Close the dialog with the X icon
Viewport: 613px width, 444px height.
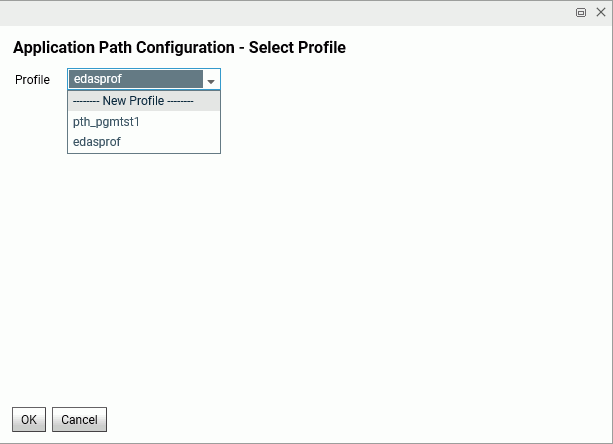pos(600,13)
